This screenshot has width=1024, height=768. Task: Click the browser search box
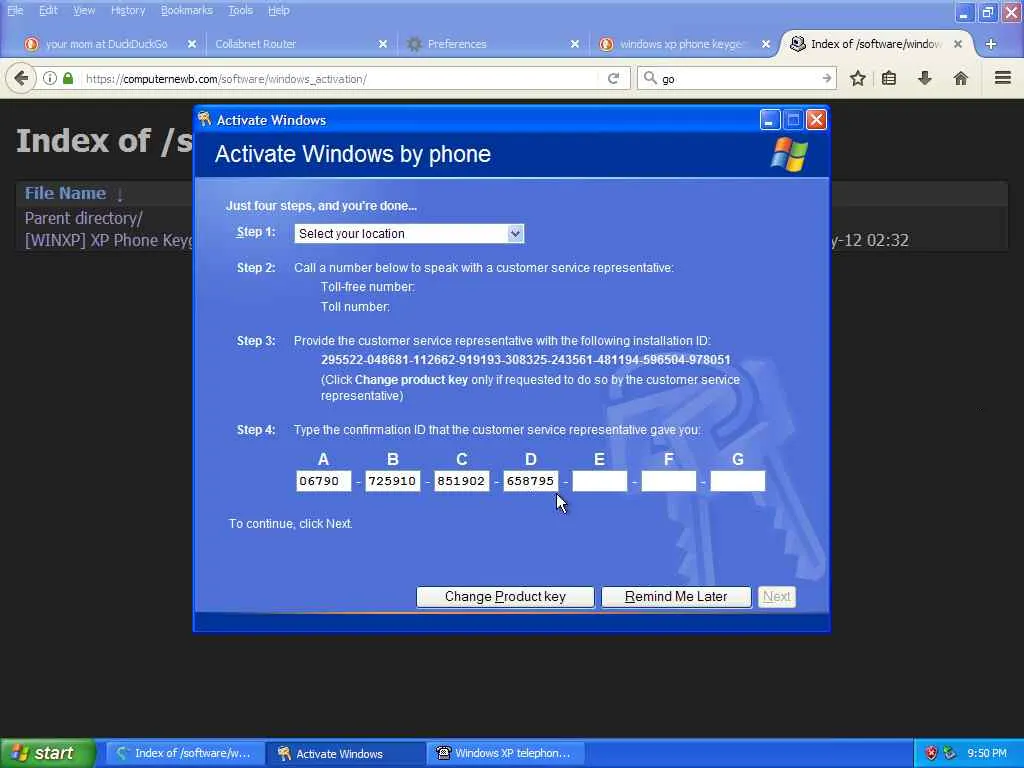coord(738,78)
